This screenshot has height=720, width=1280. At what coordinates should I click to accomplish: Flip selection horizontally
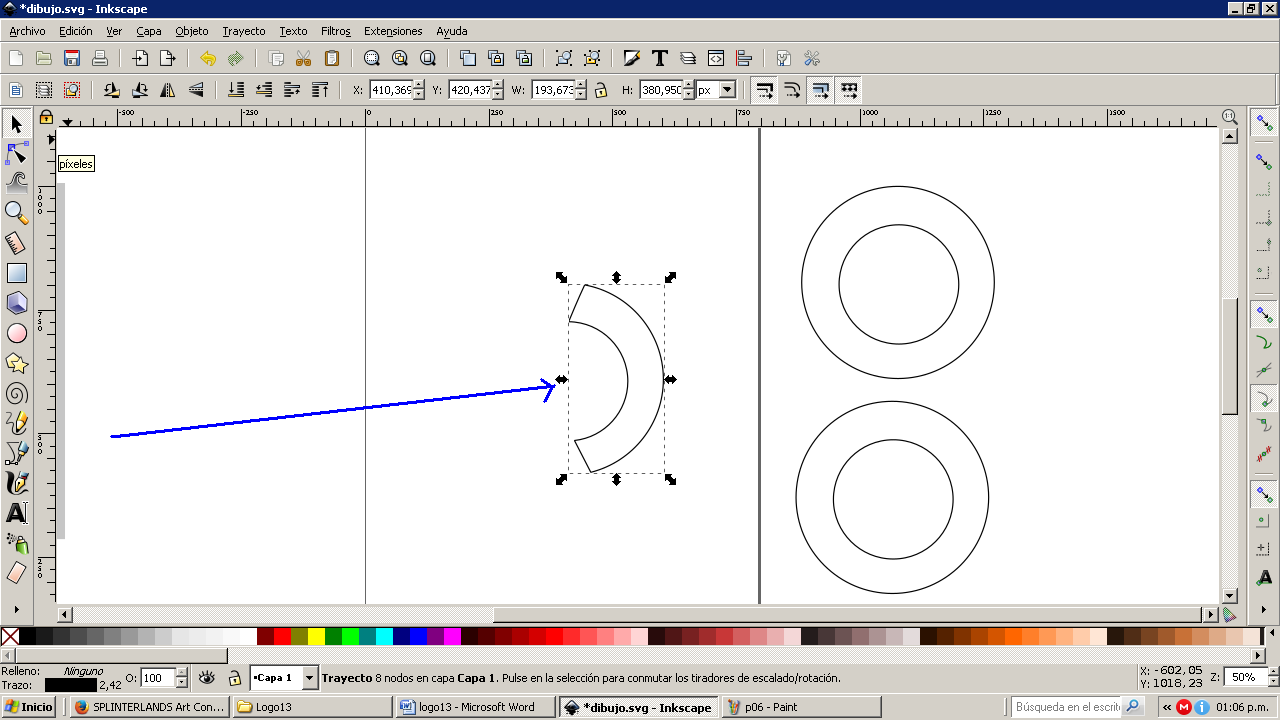coord(168,90)
